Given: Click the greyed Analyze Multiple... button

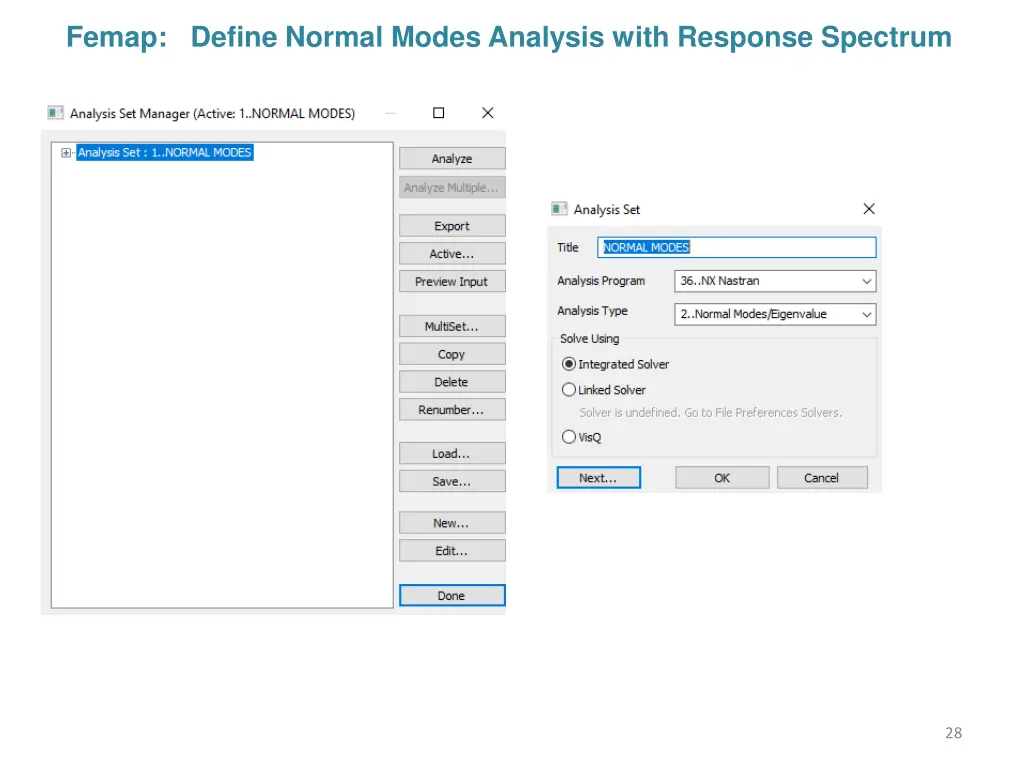Looking at the screenshot, I should 452,187.
